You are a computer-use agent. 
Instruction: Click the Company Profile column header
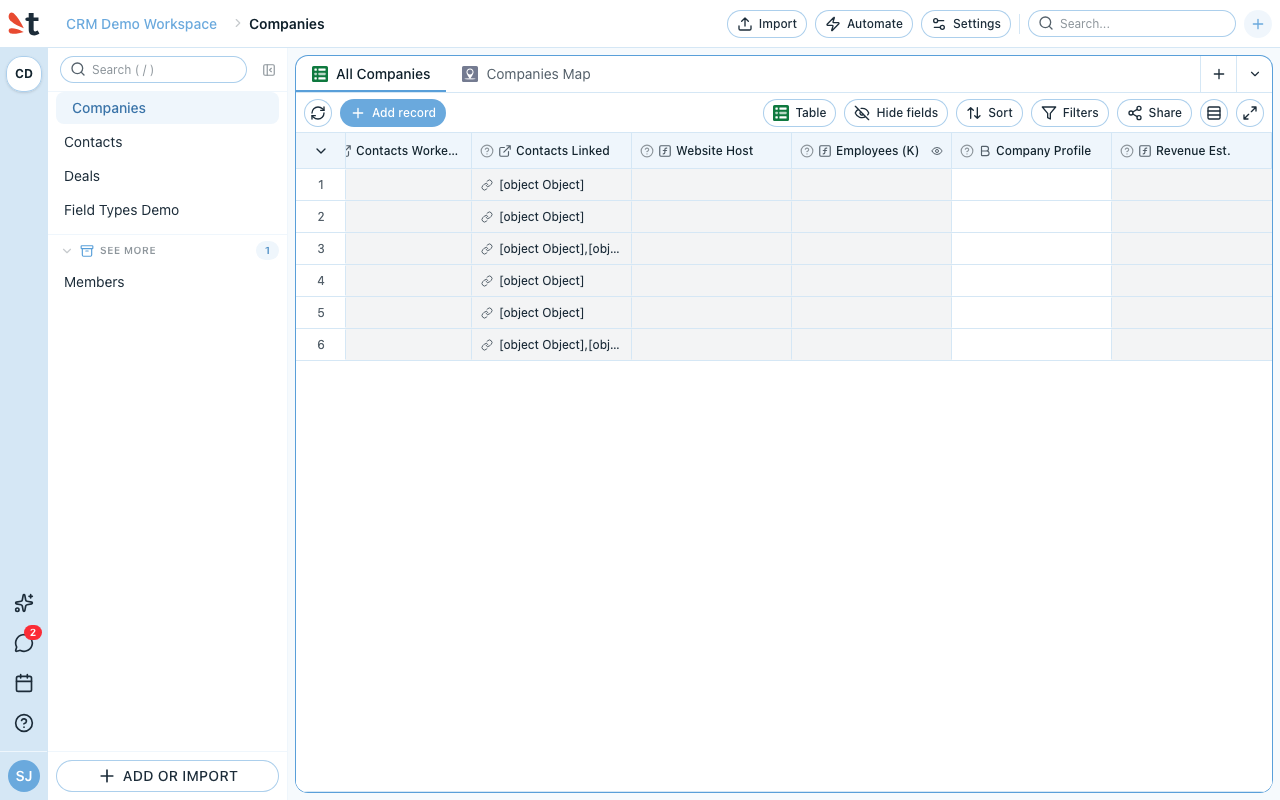pyautogui.click(x=1032, y=151)
